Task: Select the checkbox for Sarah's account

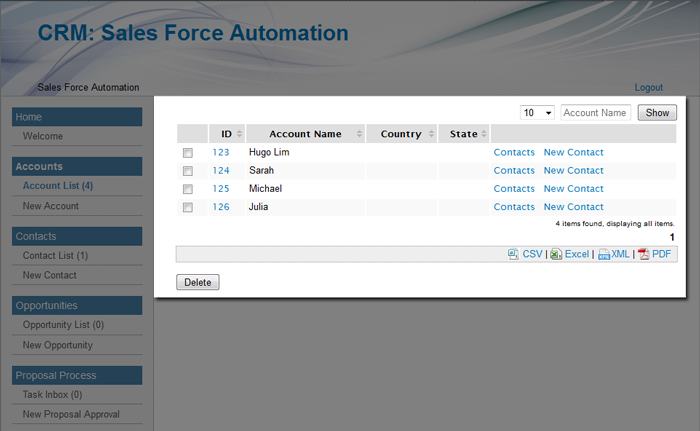Action: coord(187,171)
